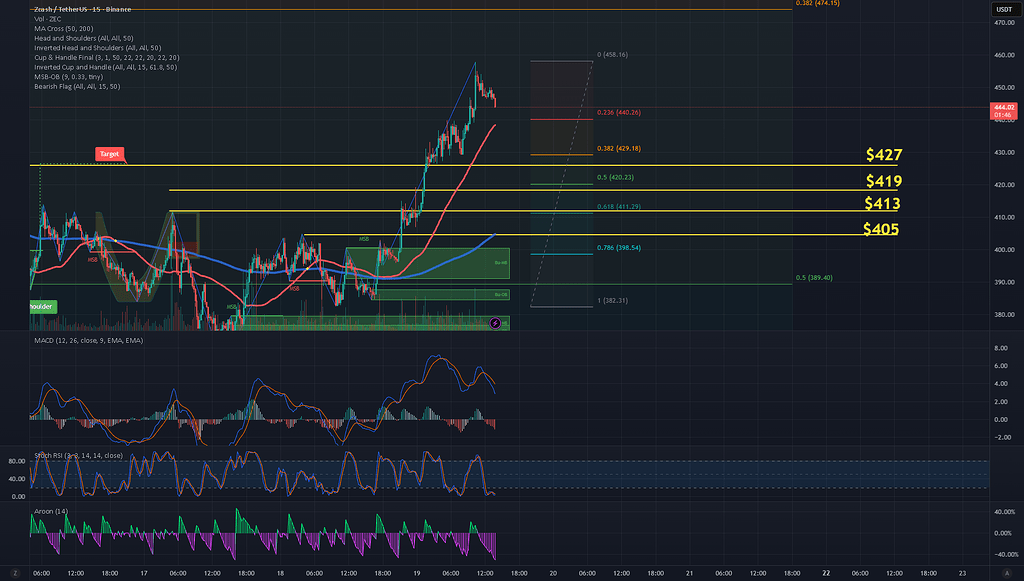The image size is (1024, 581).
Task: Open the USDT currency selector
Action: 1004,10
